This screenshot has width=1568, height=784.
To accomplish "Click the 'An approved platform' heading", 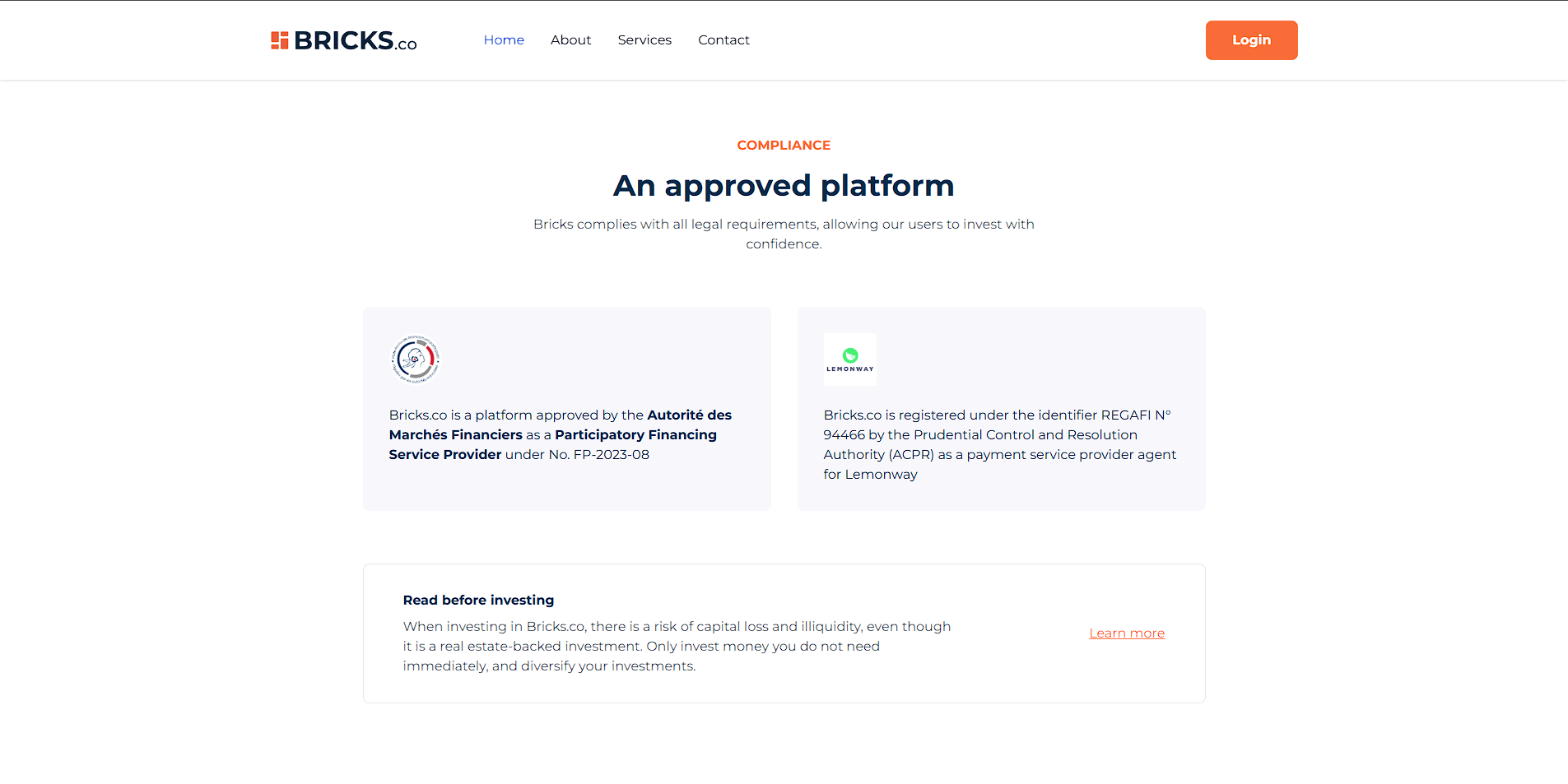I will 784,185.
